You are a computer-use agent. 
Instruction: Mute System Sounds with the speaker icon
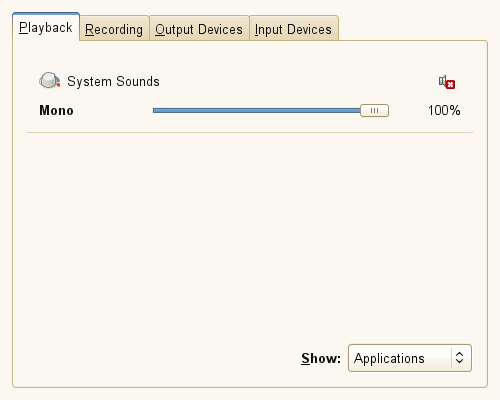coord(447,82)
